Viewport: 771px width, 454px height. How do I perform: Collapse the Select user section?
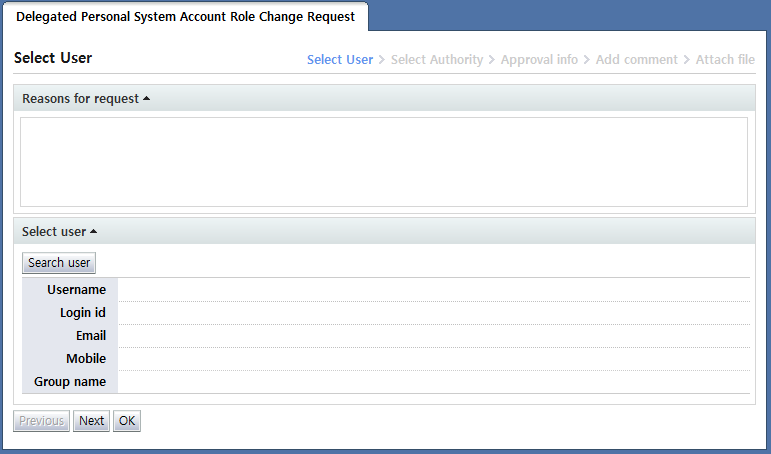(x=59, y=231)
